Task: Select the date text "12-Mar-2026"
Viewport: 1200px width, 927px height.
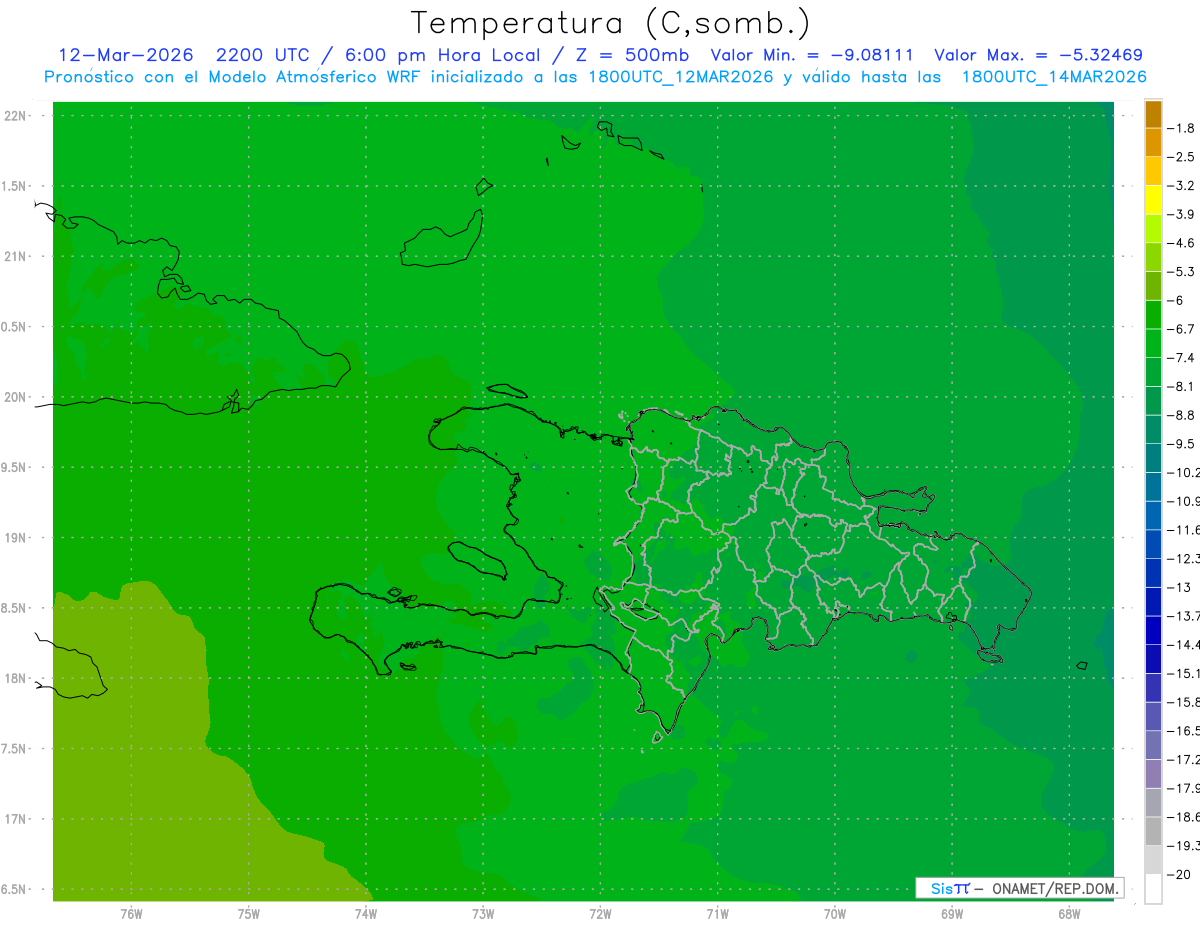Action: tap(126, 55)
